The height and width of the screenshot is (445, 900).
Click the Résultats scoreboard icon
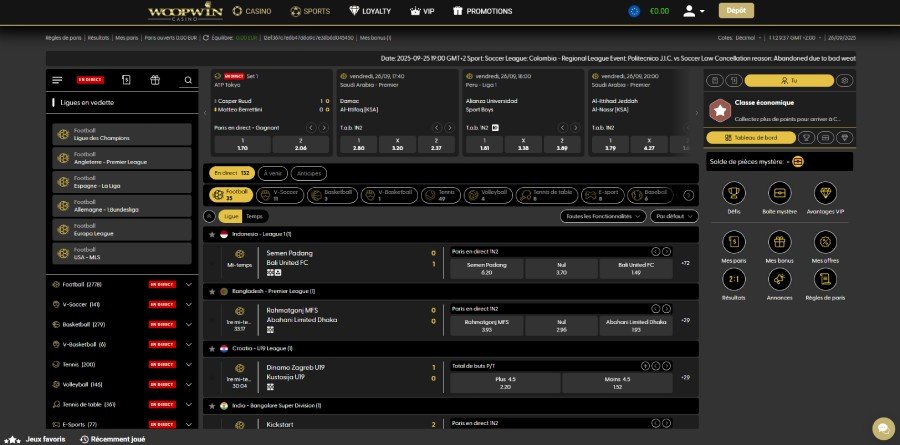coord(734,281)
